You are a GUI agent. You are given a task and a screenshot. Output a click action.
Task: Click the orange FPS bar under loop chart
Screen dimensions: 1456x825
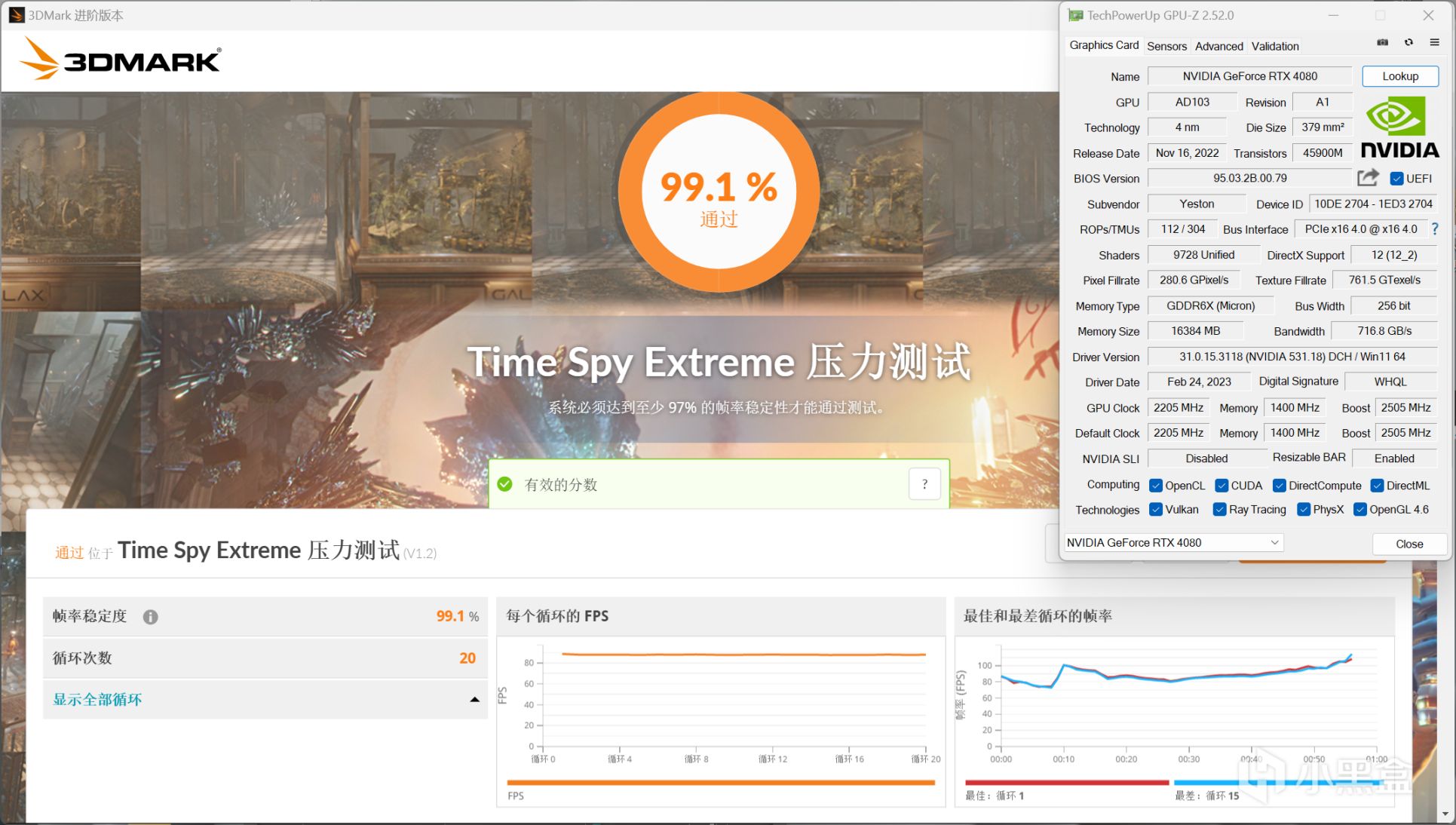720,783
